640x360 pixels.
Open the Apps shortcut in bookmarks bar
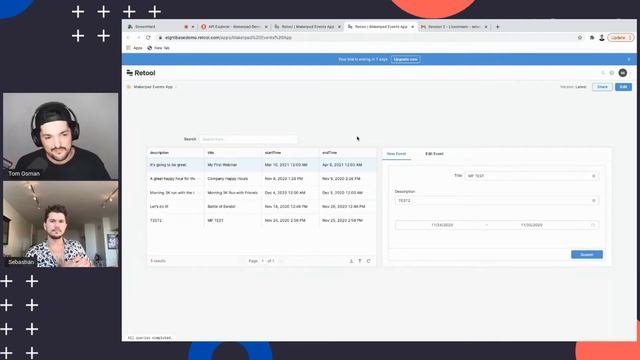coord(134,48)
